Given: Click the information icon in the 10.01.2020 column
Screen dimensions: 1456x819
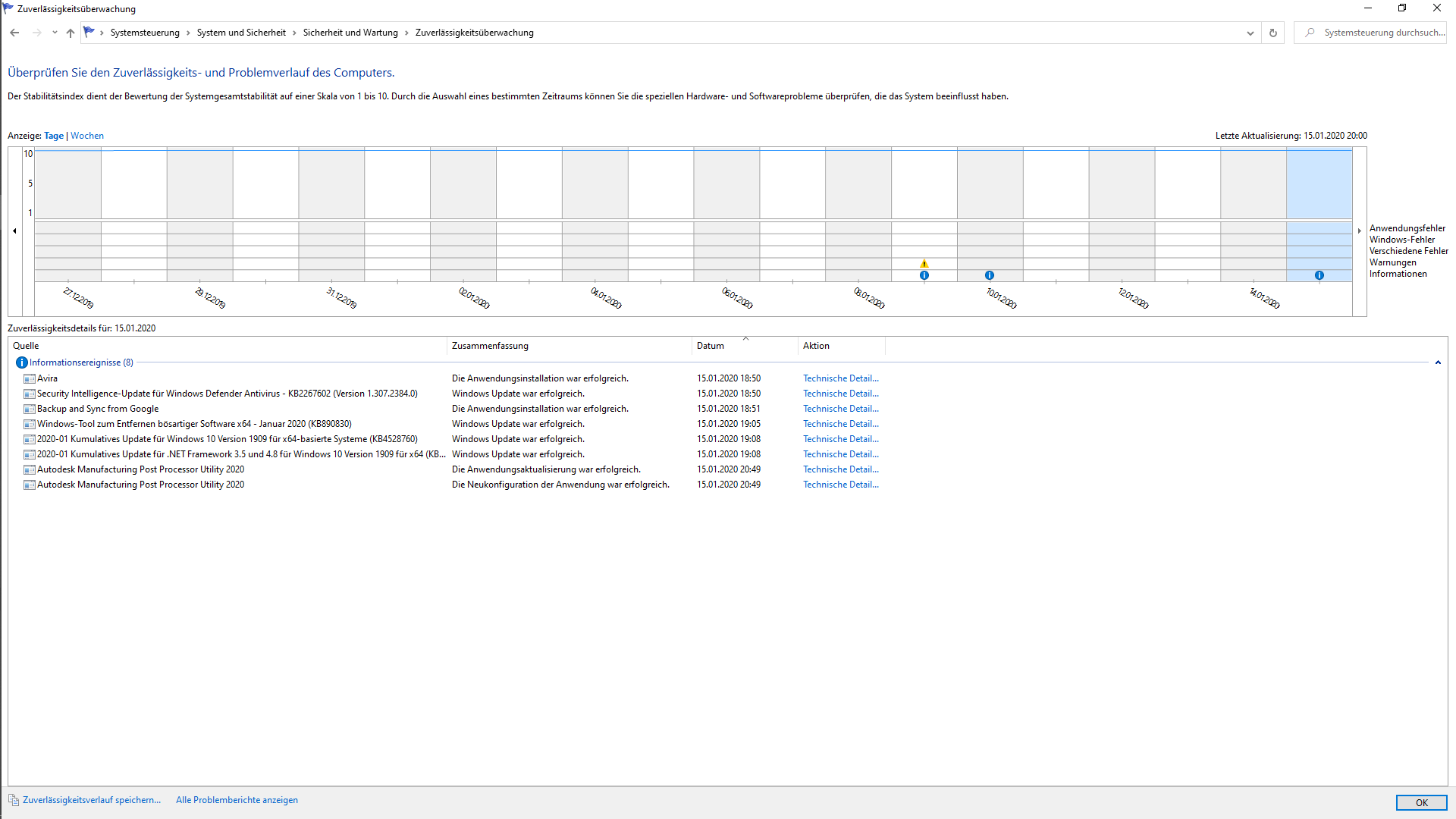Looking at the screenshot, I should coord(990,275).
